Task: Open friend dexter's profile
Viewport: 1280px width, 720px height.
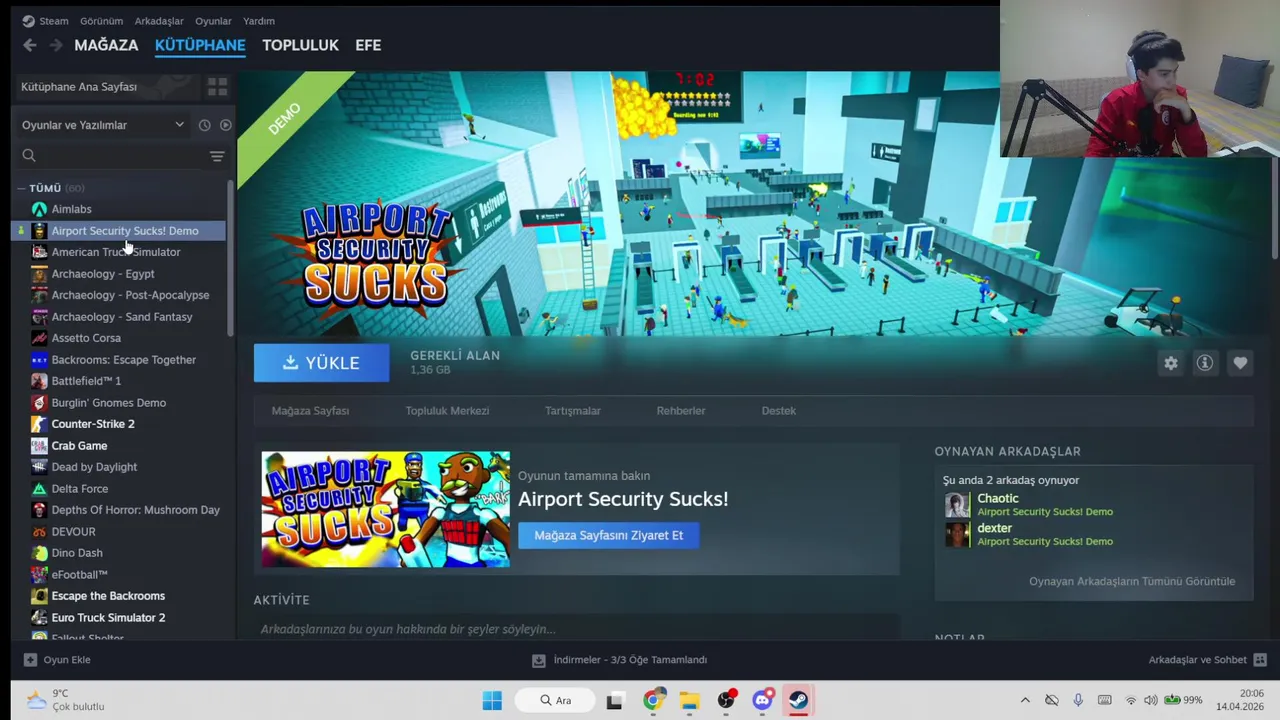Action: (x=994, y=528)
